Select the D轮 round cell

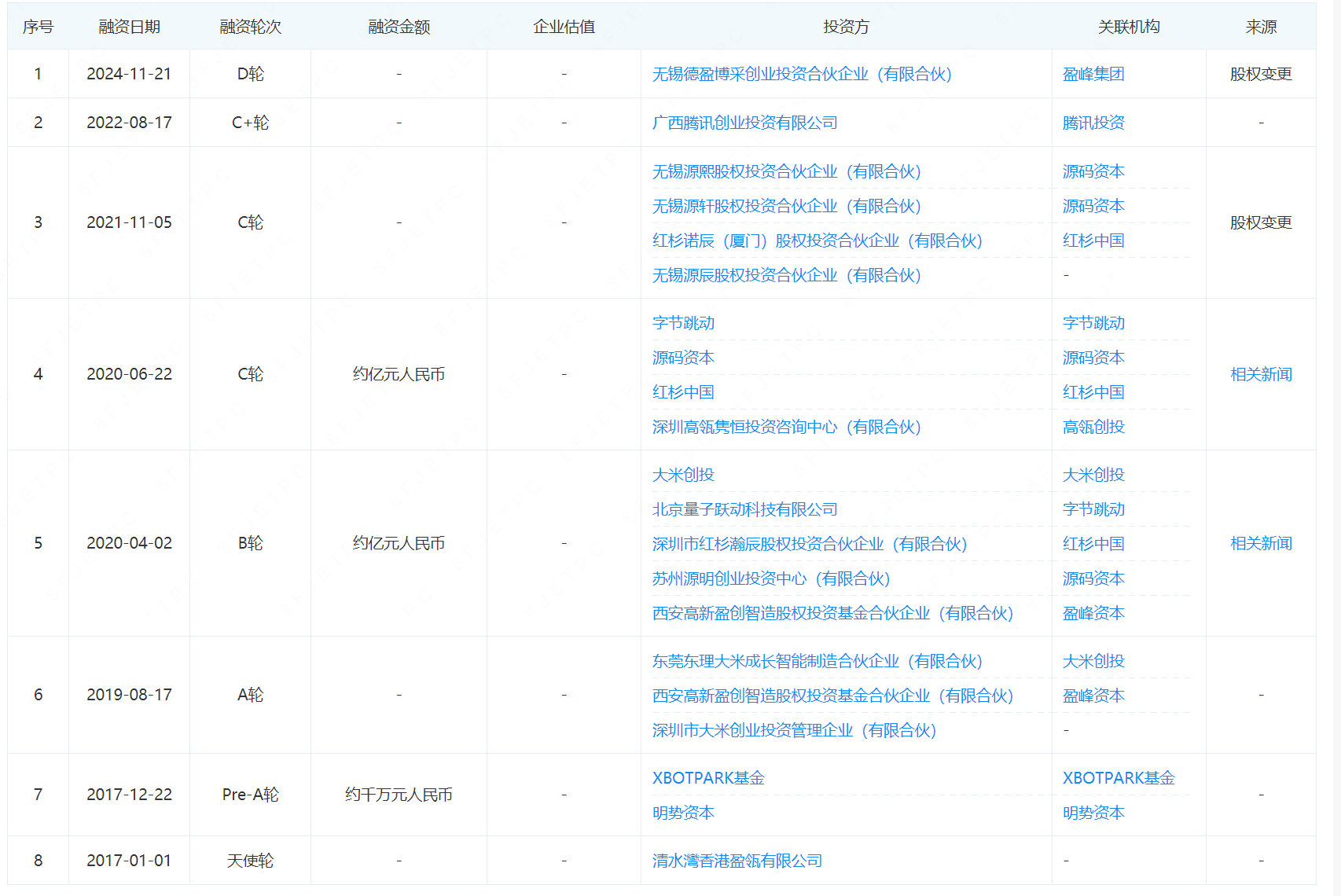point(250,74)
